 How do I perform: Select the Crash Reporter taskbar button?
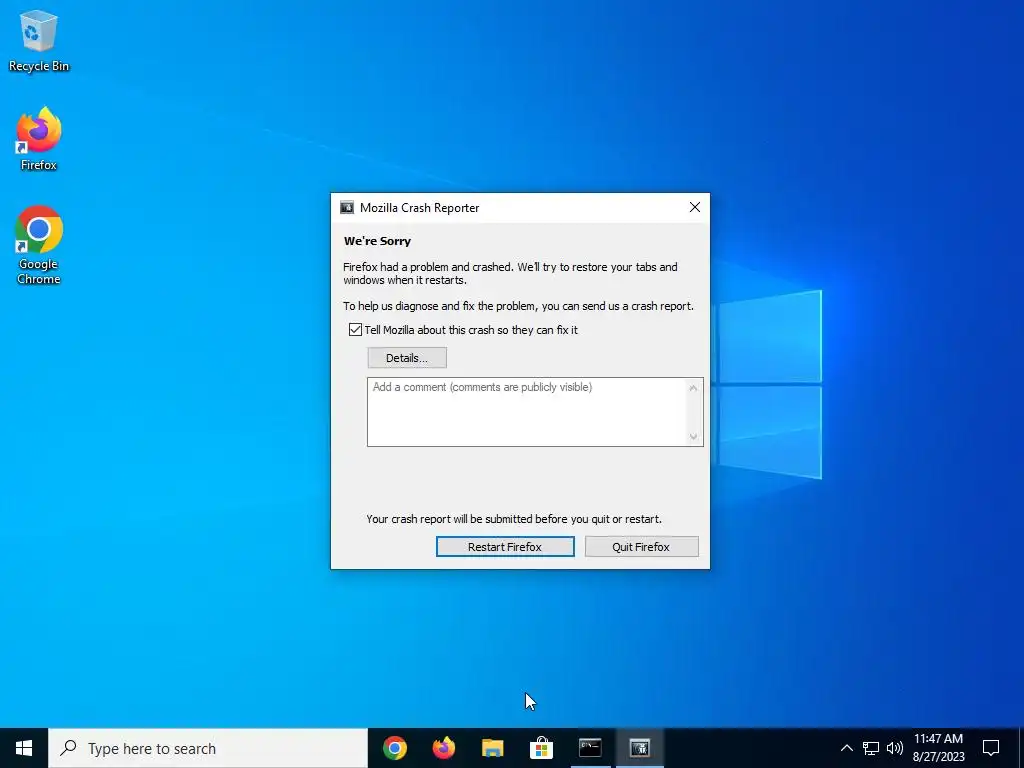click(639, 748)
